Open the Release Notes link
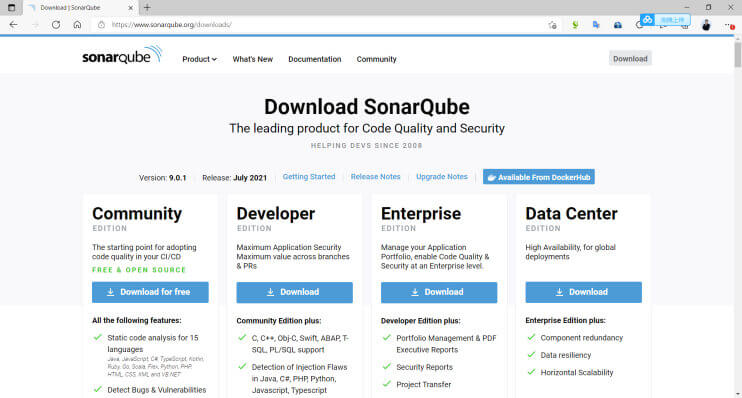This screenshot has height=398, width=742. (375, 177)
